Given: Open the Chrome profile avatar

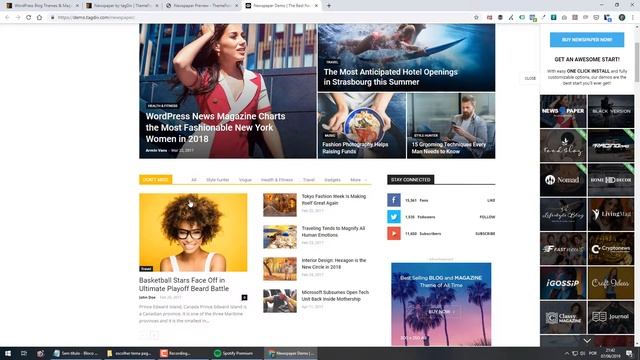Looking at the screenshot, I should pyautogui.click(x=622, y=18).
